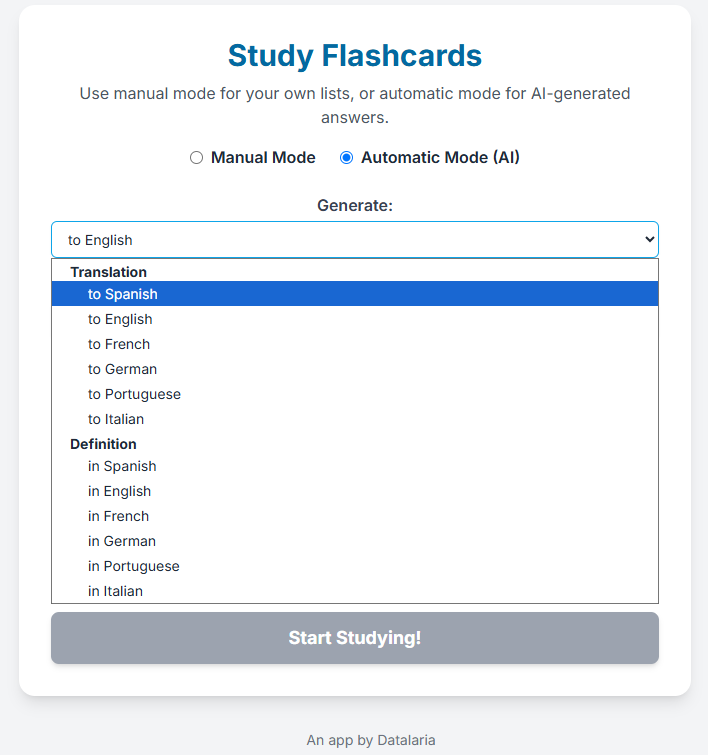Screen dimensions: 708x755
Task: Choose 'in Spanish' definition option
Action: point(122,466)
